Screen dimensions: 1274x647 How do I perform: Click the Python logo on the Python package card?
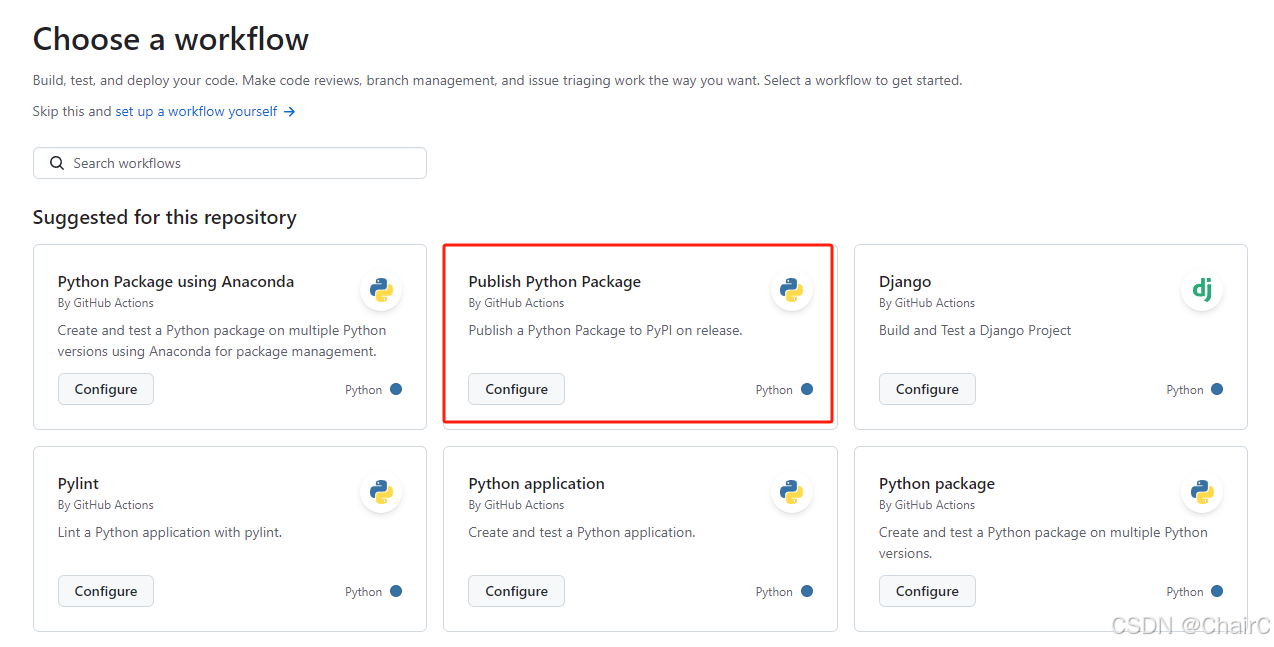tap(1202, 492)
